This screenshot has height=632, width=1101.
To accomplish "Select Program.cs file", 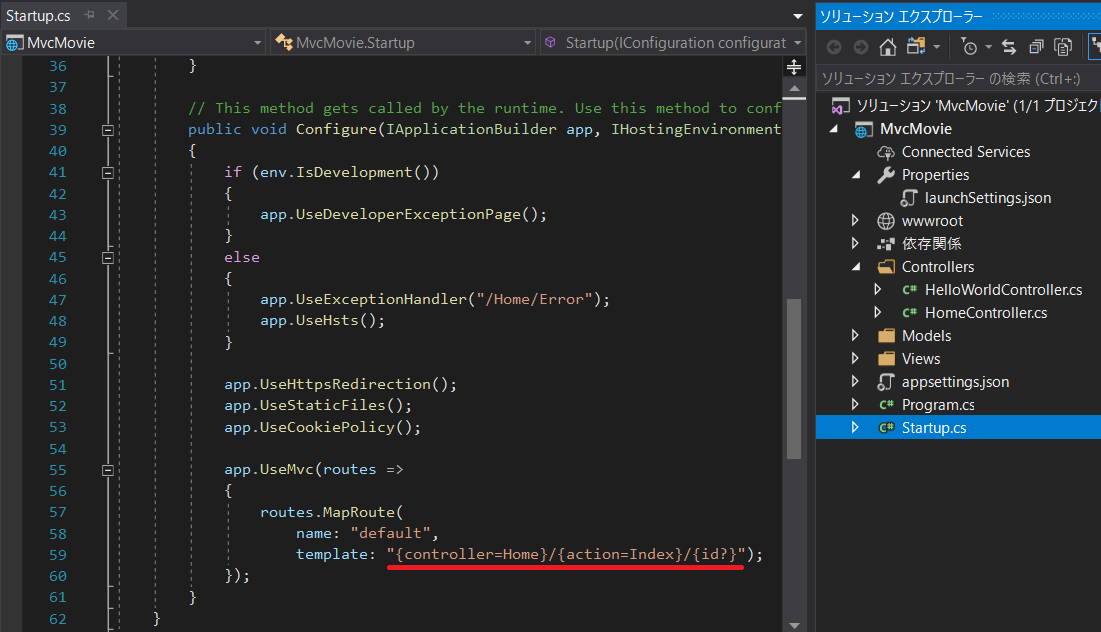I will (x=938, y=405).
